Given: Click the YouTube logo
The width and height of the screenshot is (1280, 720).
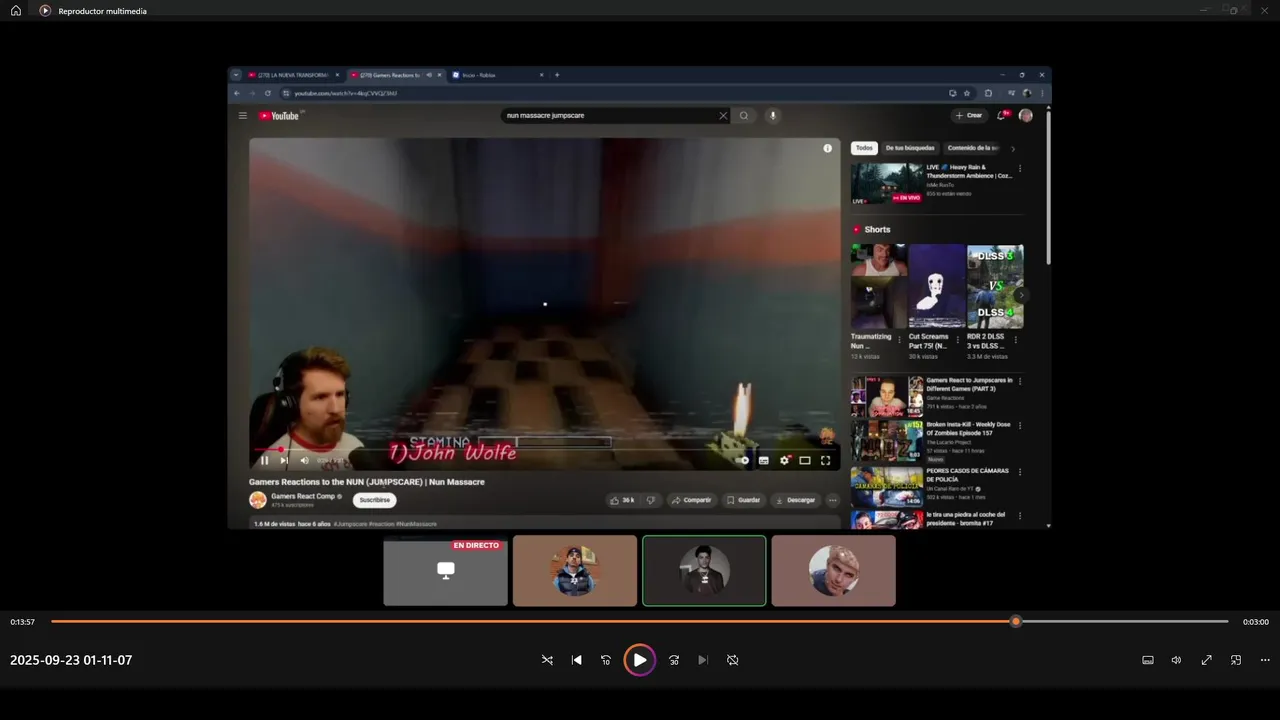Looking at the screenshot, I should pos(279,115).
